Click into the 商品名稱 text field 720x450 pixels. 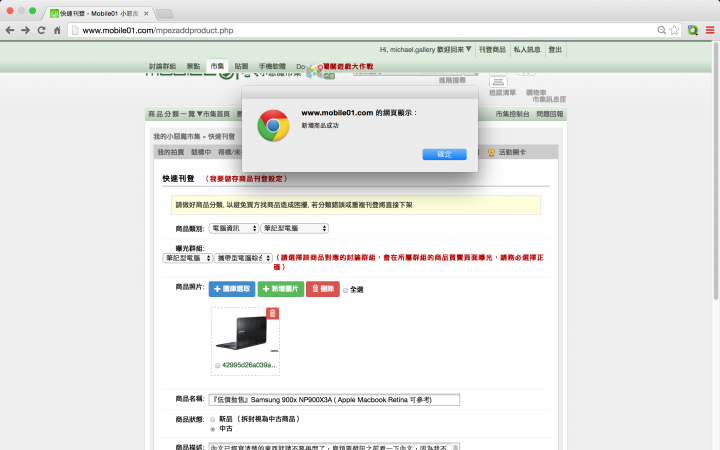334,400
